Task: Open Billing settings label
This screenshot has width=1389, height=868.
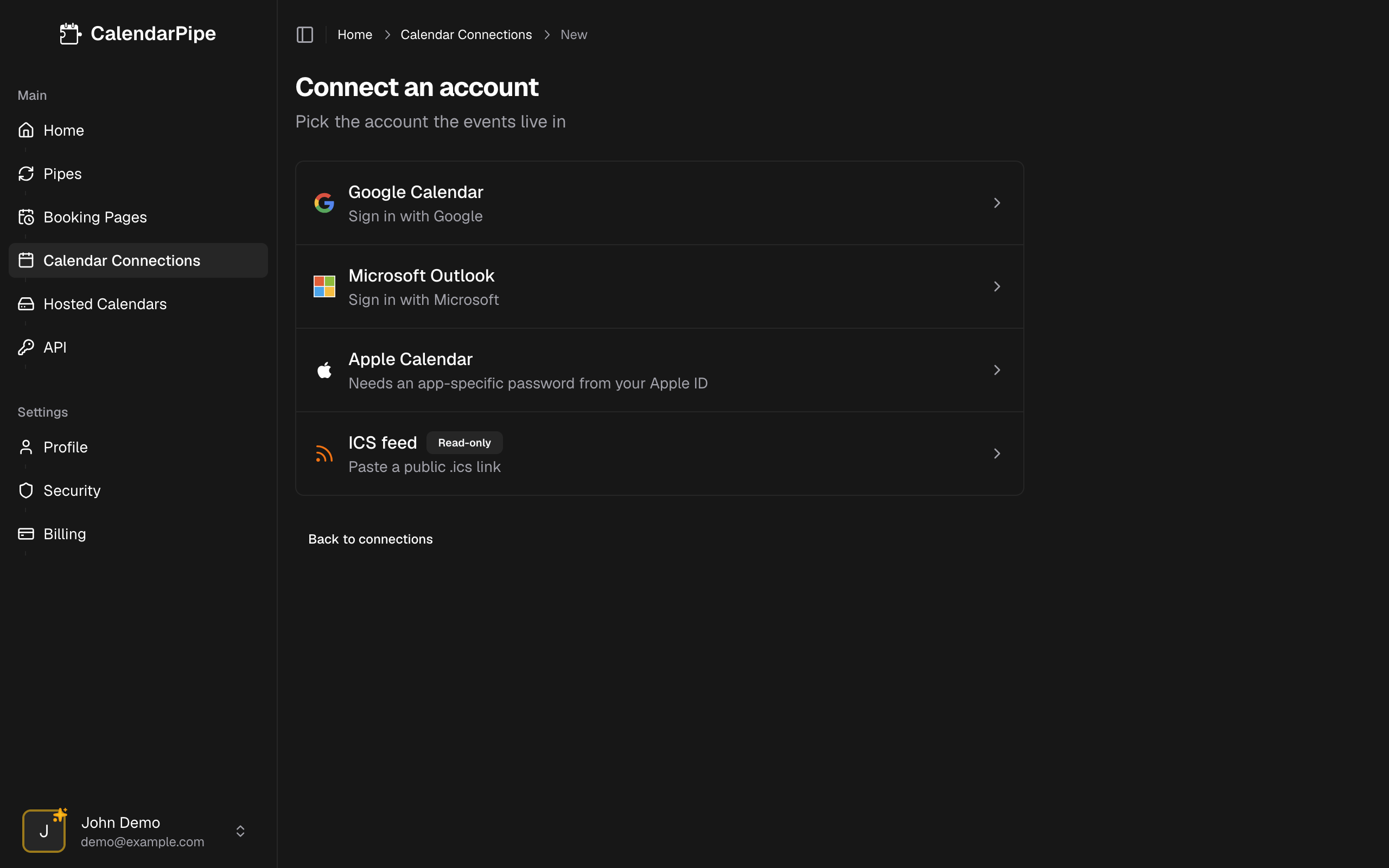Action: [65, 534]
